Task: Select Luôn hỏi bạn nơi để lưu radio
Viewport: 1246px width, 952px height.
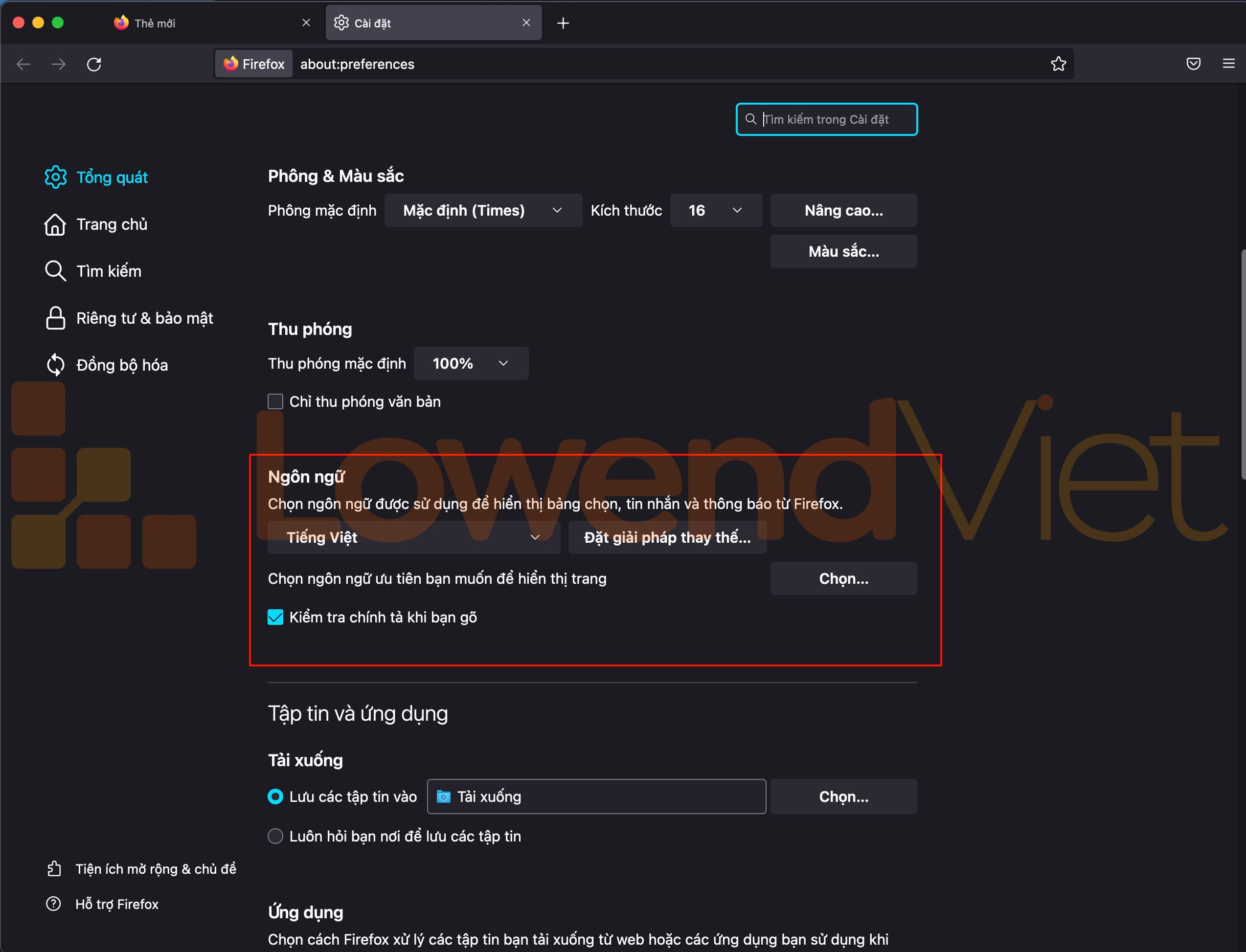Action: (x=275, y=836)
